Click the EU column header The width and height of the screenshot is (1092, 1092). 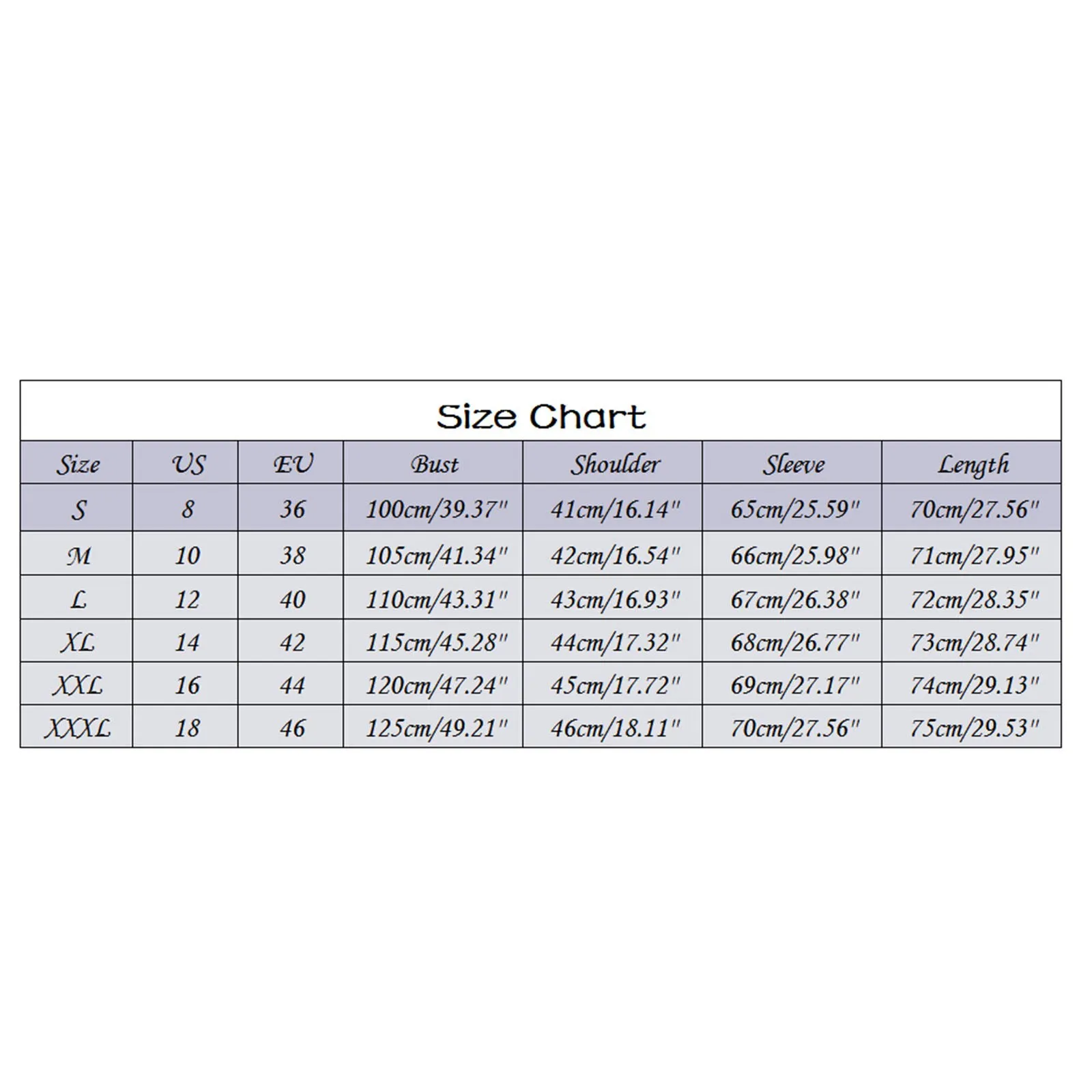292,464
